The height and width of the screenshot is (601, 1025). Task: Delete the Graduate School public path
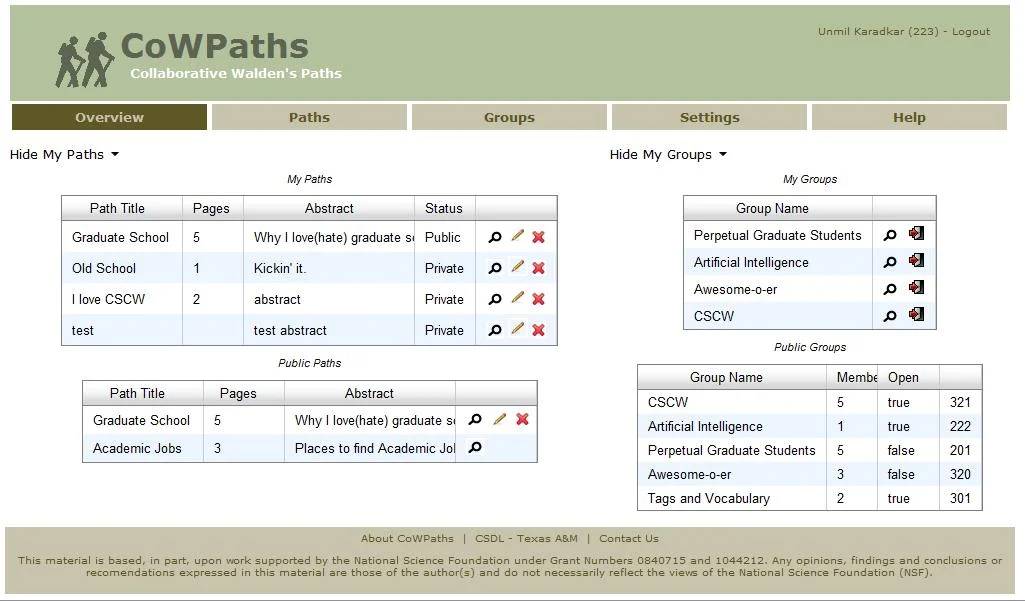(521, 420)
